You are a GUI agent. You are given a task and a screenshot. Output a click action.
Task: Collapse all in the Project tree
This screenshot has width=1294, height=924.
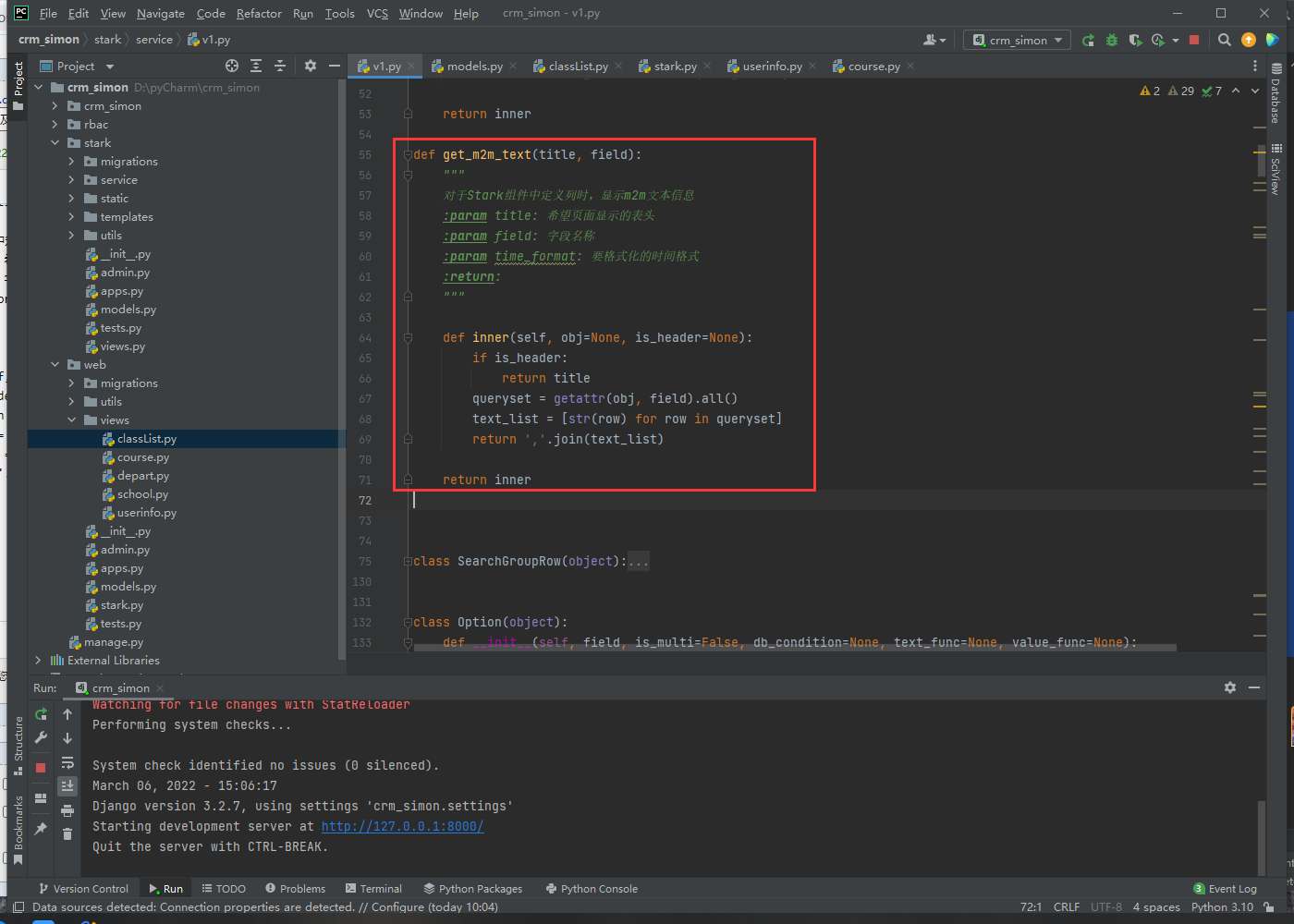pos(280,66)
